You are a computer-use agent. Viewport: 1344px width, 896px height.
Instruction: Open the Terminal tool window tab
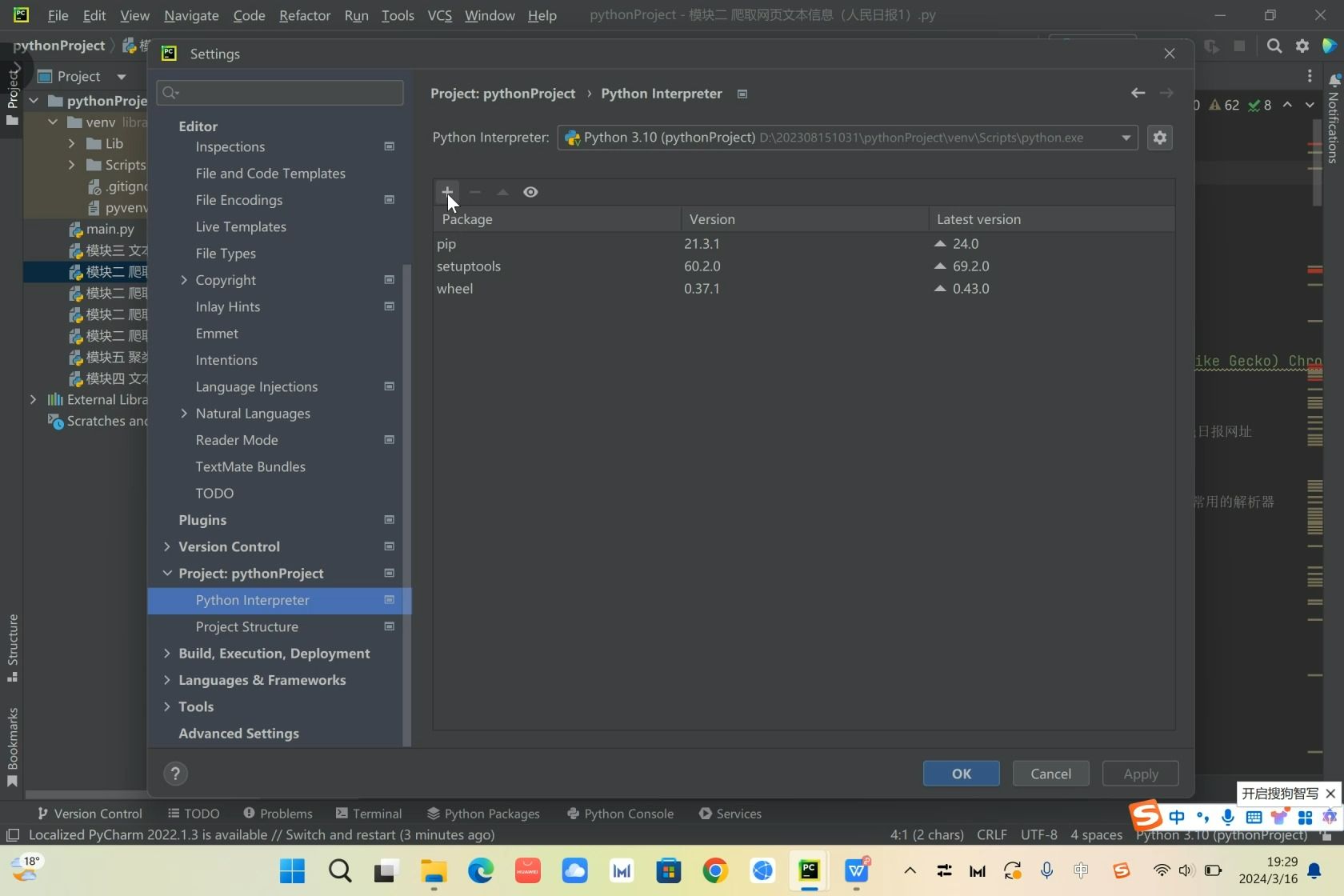click(x=369, y=814)
